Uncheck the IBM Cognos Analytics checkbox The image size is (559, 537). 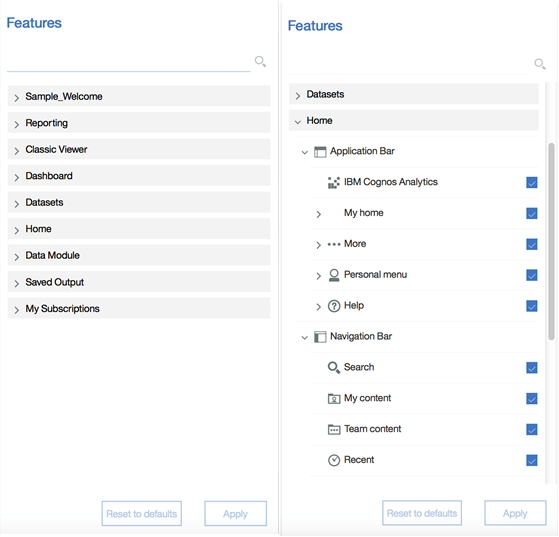(532, 183)
